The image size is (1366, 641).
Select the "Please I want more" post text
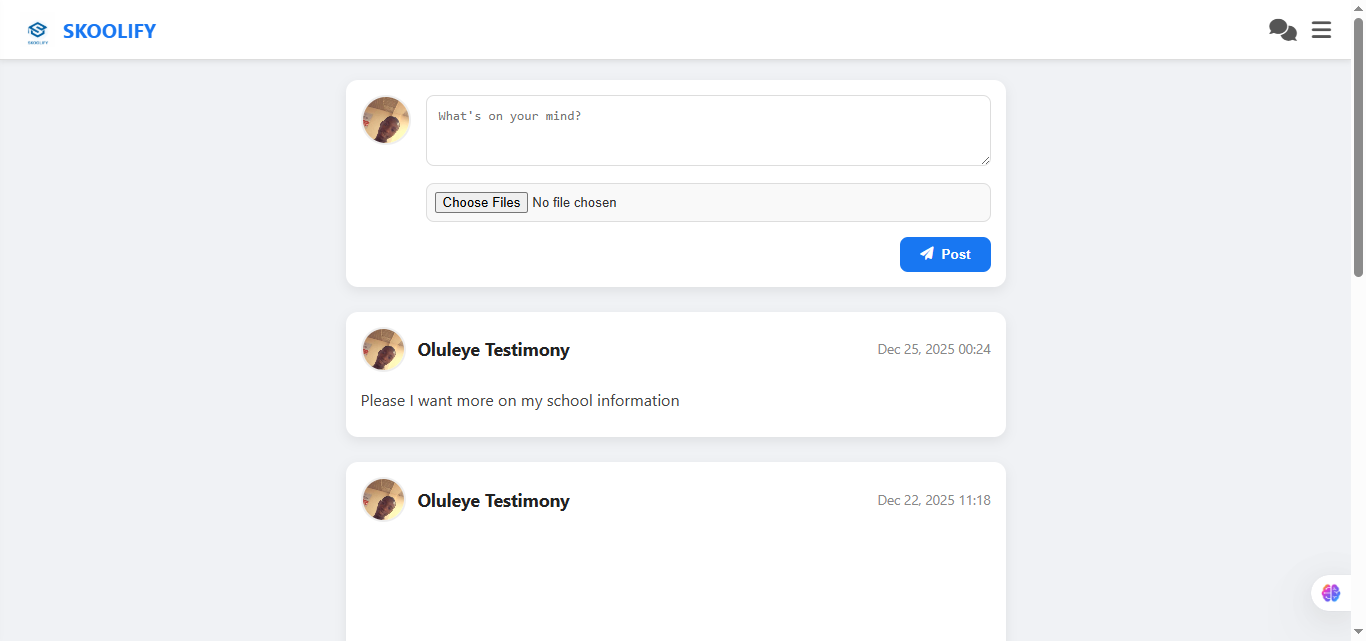pyautogui.click(x=520, y=401)
